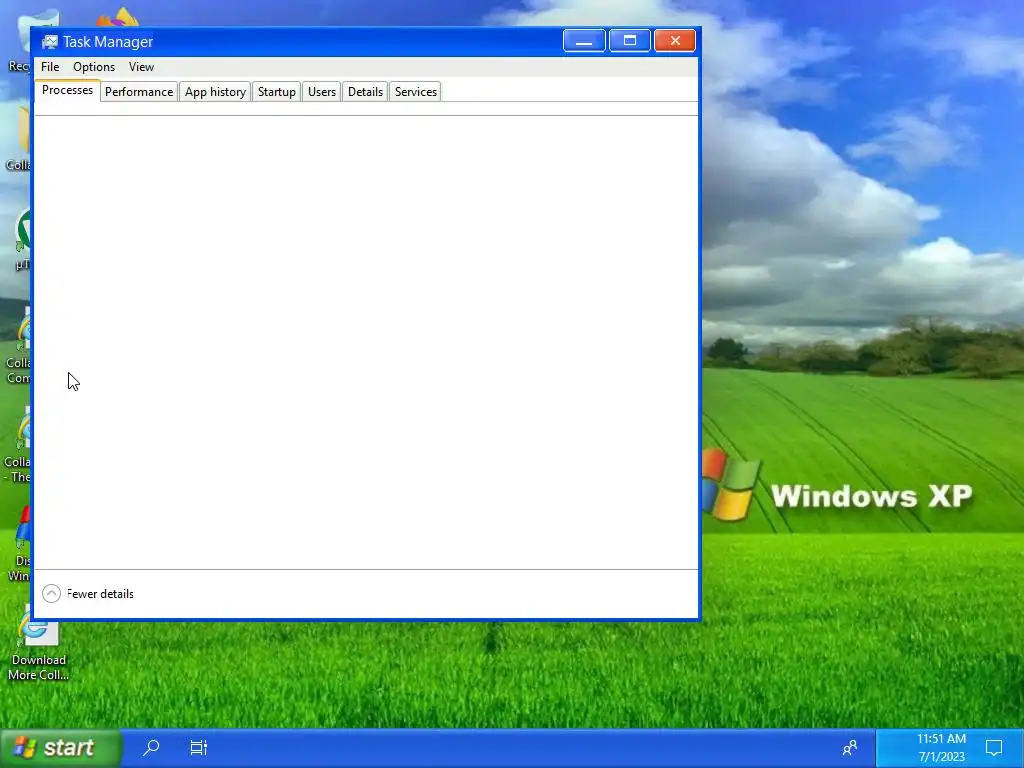Open the View menu in Task Manager
This screenshot has height=768, width=1024.
(141, 67)
